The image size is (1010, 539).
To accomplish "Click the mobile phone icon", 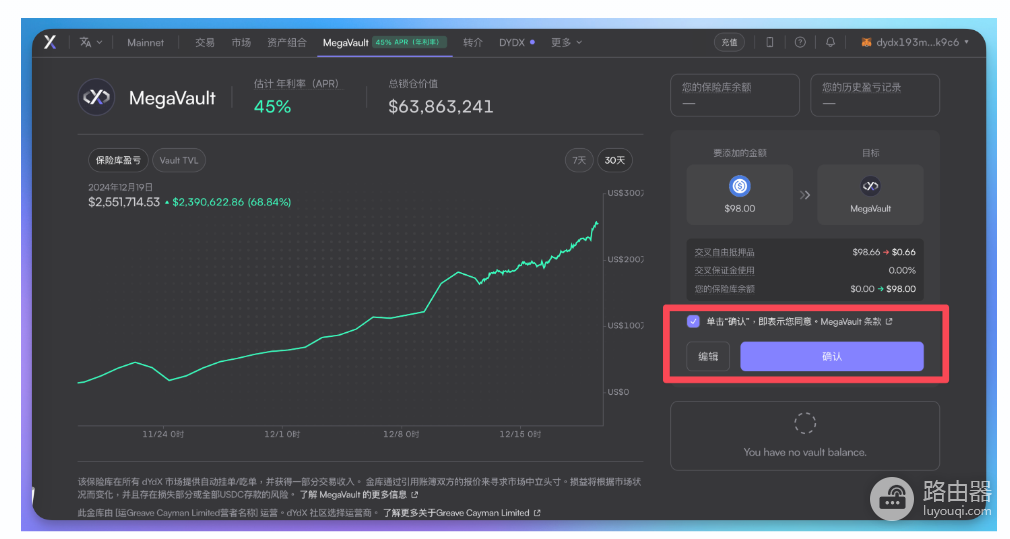I will click(770, 43).
